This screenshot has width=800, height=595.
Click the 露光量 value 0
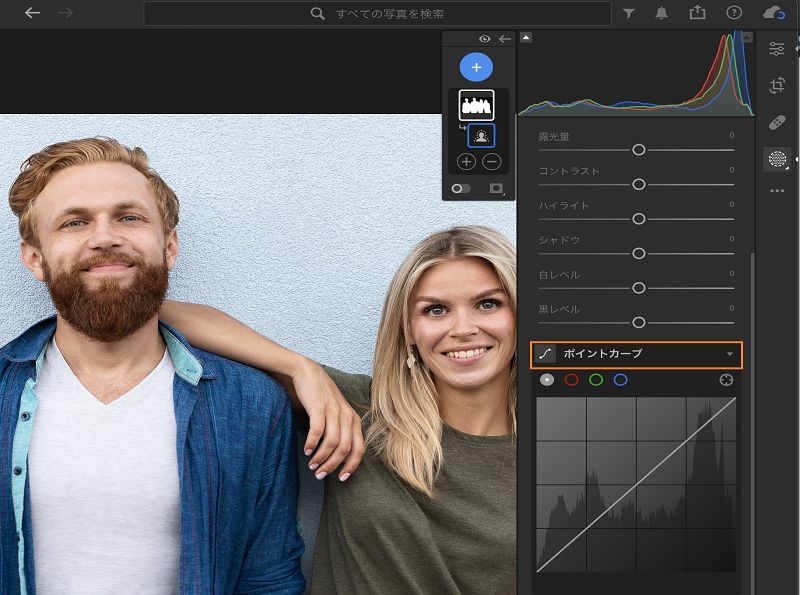[731, 135]
